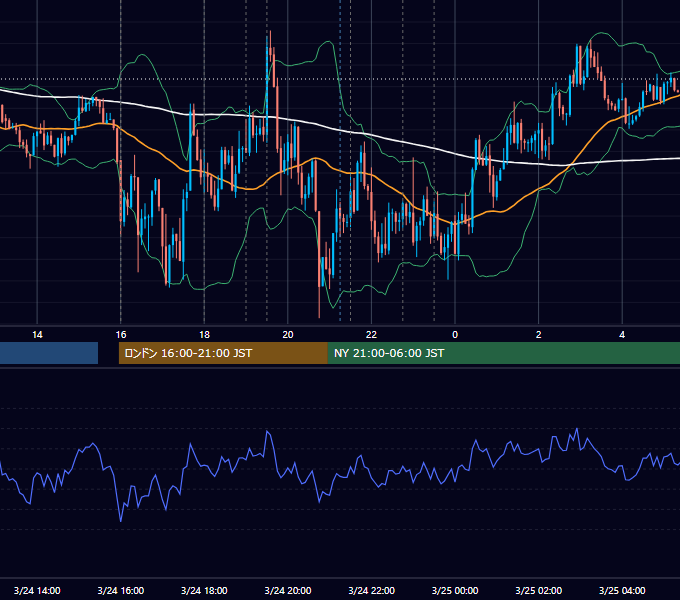Image resolution: width=680 pixels, height=600 pixels.
Task: Click the 3/25 04:00 time label
Action: [x=622, y=590]
